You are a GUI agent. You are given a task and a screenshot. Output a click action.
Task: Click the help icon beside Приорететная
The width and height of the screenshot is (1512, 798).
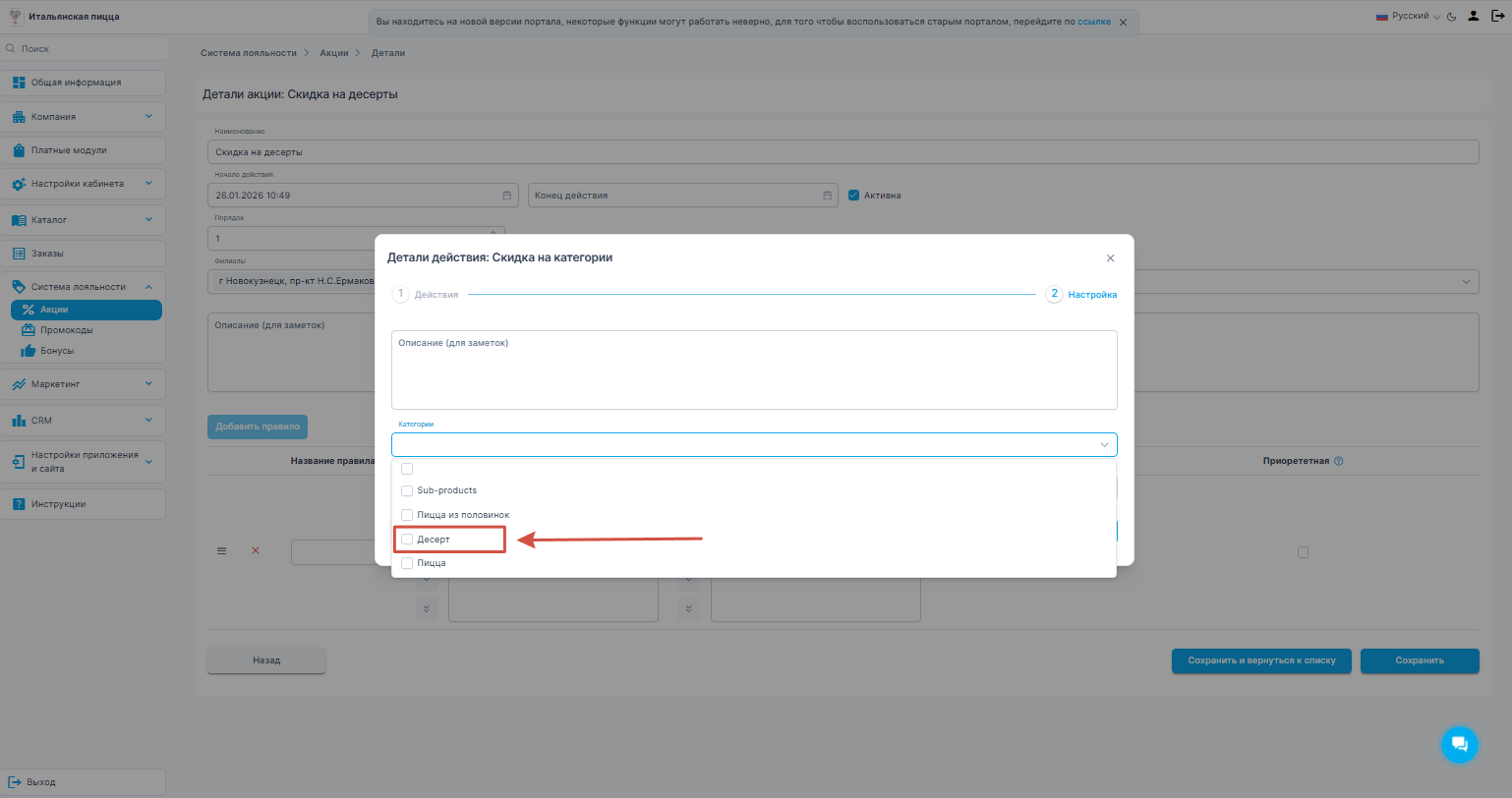coord(1338,461)
